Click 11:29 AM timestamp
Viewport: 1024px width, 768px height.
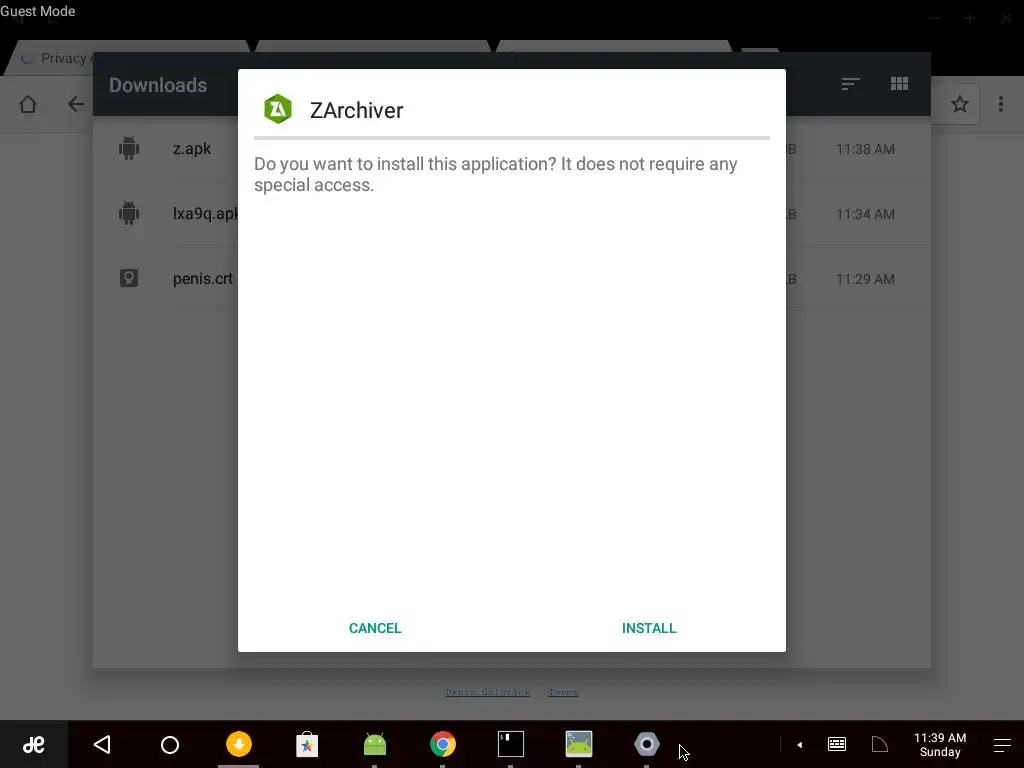[x=865, y=279]
